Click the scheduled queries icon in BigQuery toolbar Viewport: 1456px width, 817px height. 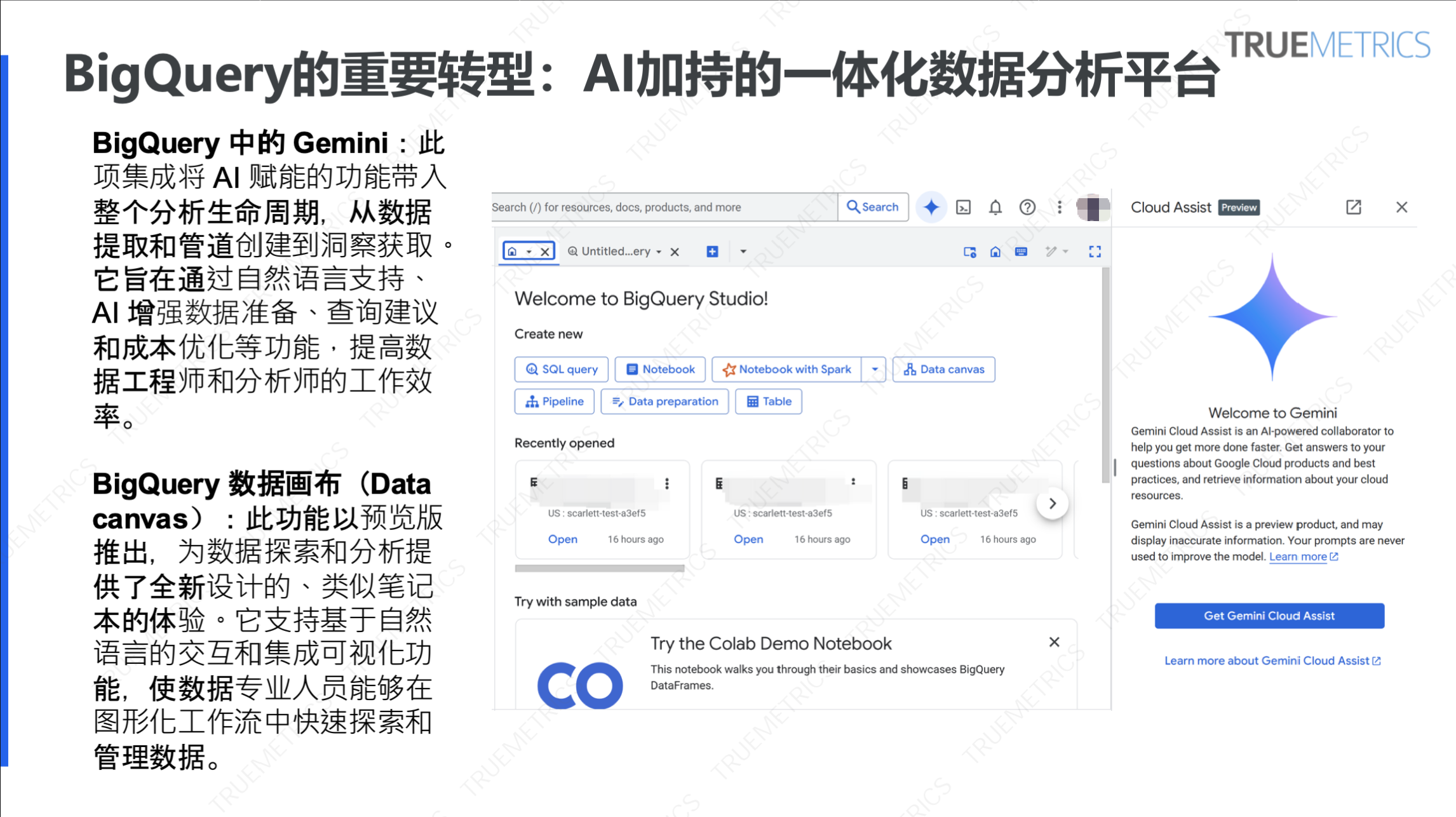pos(970,253)
